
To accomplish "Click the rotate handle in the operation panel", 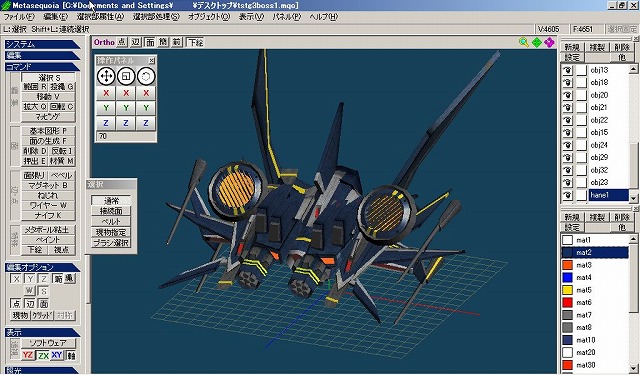I will (146, 76).
